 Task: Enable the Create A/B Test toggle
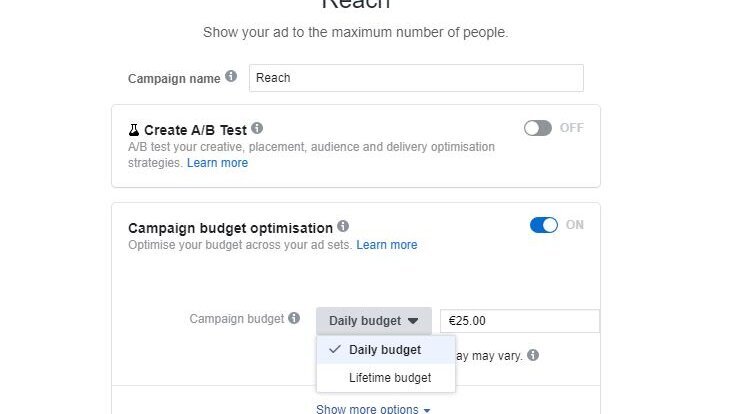[538, 128]
